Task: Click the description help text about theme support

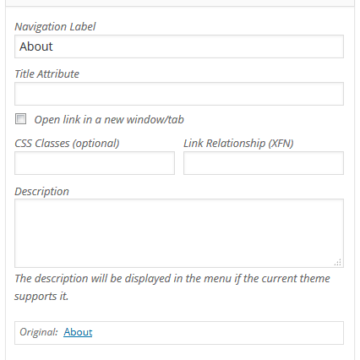Action: click(x=172, y=287)
